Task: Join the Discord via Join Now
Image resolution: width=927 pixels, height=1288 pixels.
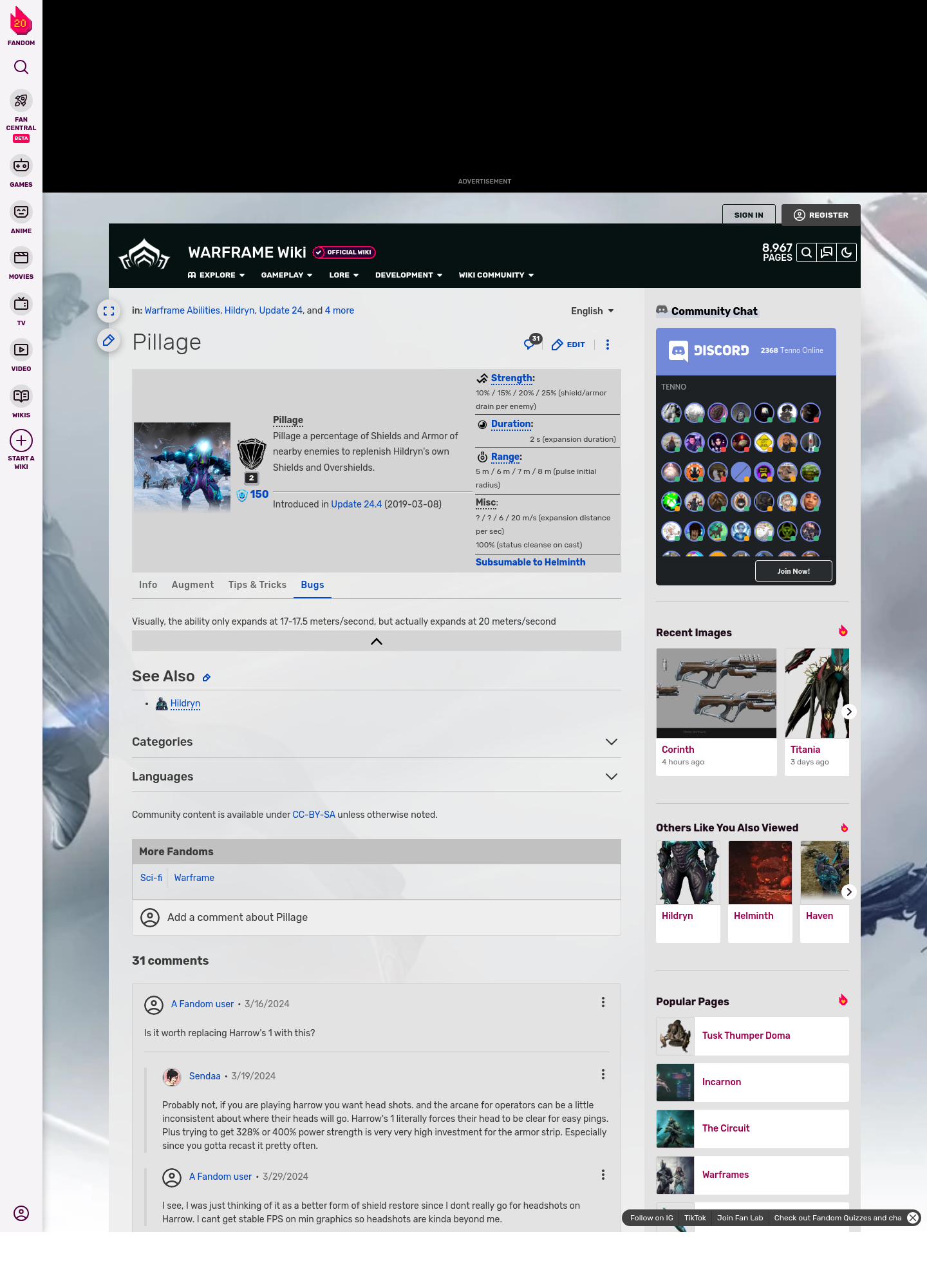Action: [x=794, y=571]
